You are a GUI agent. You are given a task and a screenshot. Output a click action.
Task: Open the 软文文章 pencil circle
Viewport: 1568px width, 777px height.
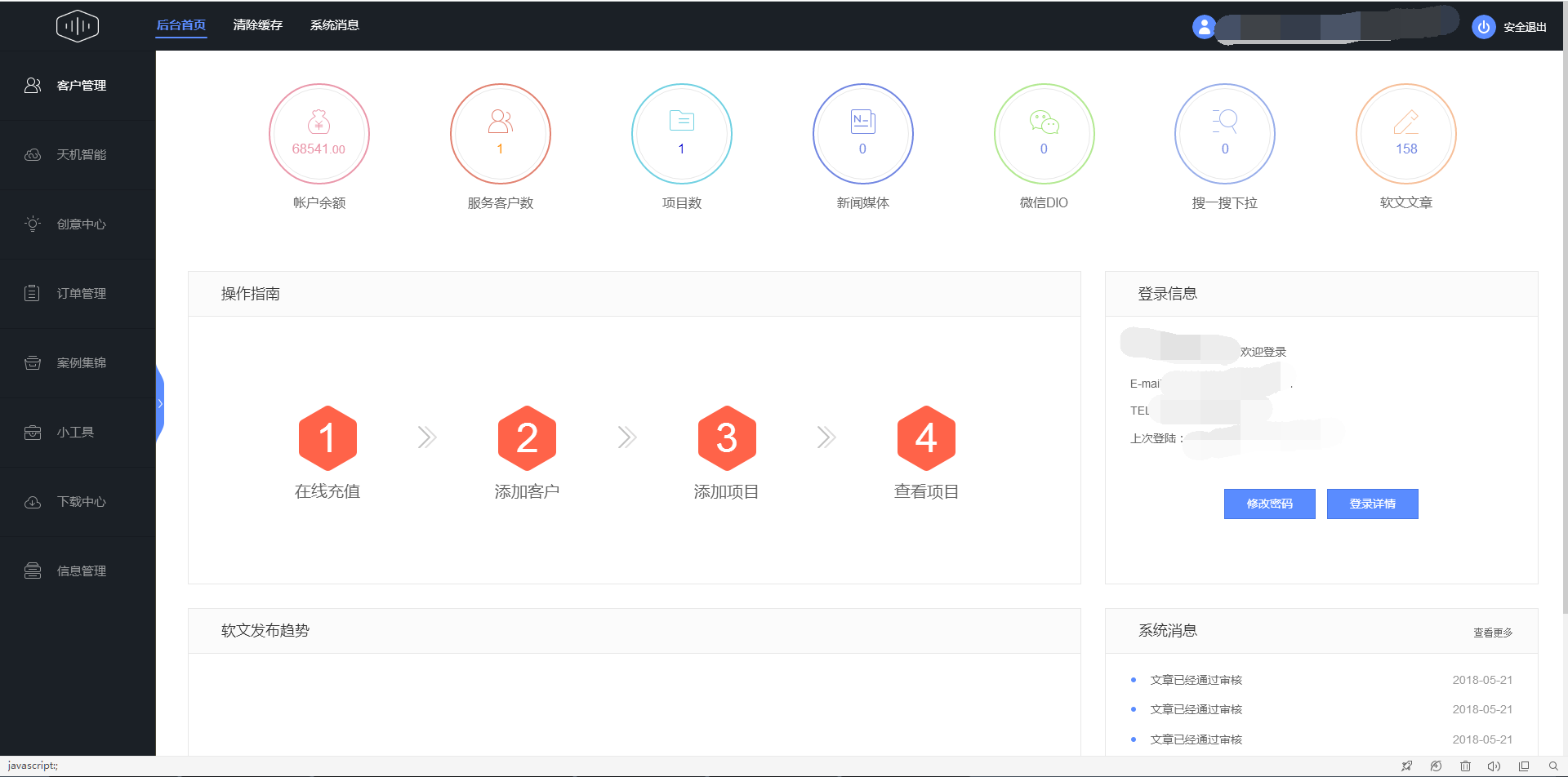(x=1406, y=134)
